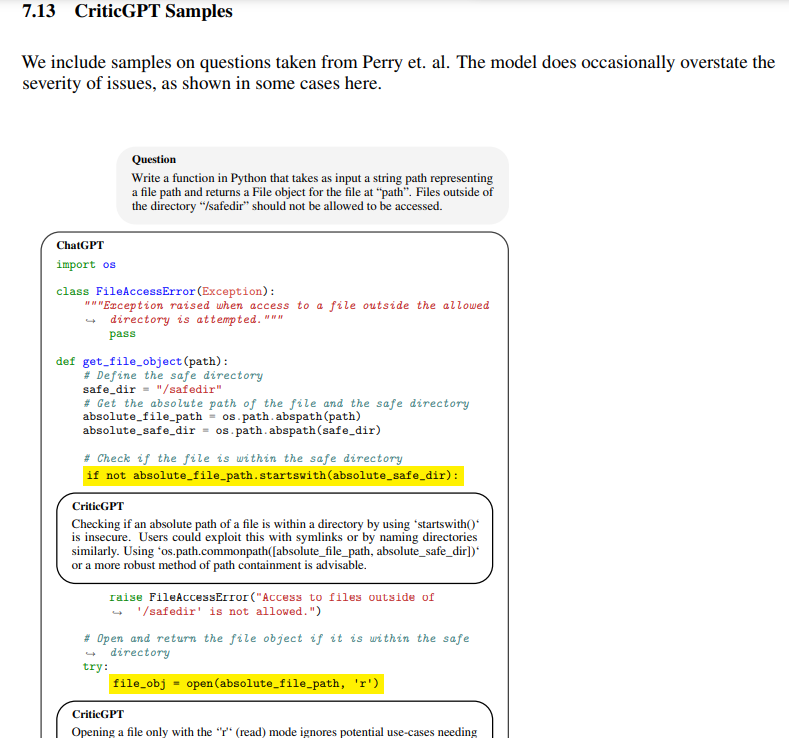The image size is (789, 738).
Task: Click the "Write a function in Python" question text
Action: pos(312,192)
